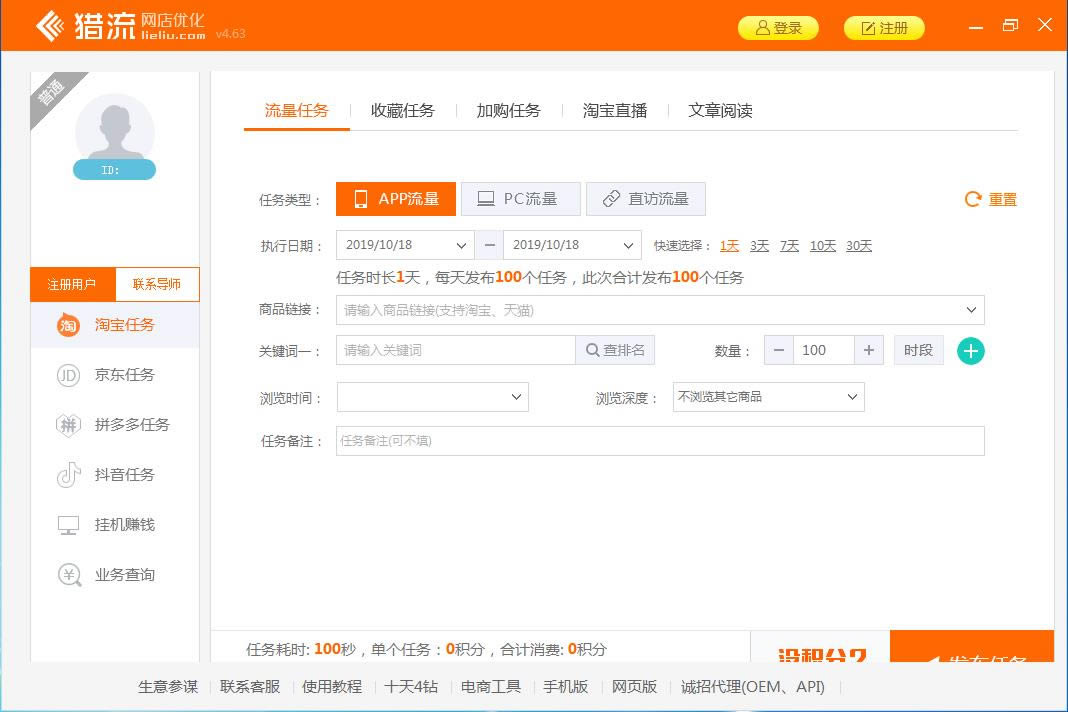1068x712 pixels.
Task: Choose quick select 3天
Action: point(759,245)
